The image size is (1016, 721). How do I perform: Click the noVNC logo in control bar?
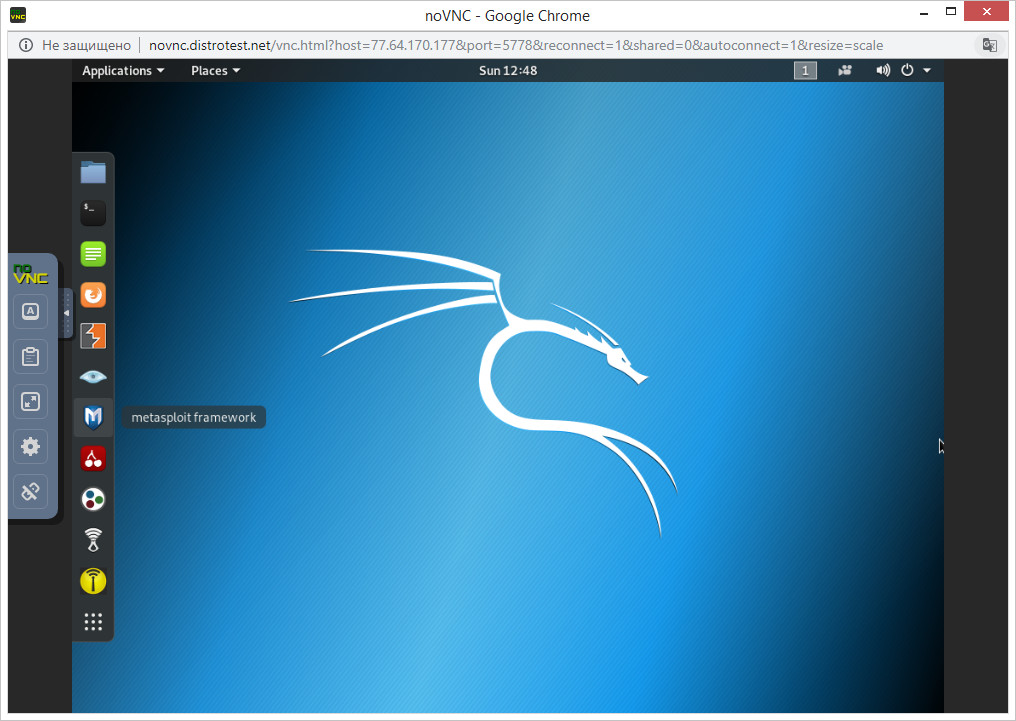pos(30,274)
